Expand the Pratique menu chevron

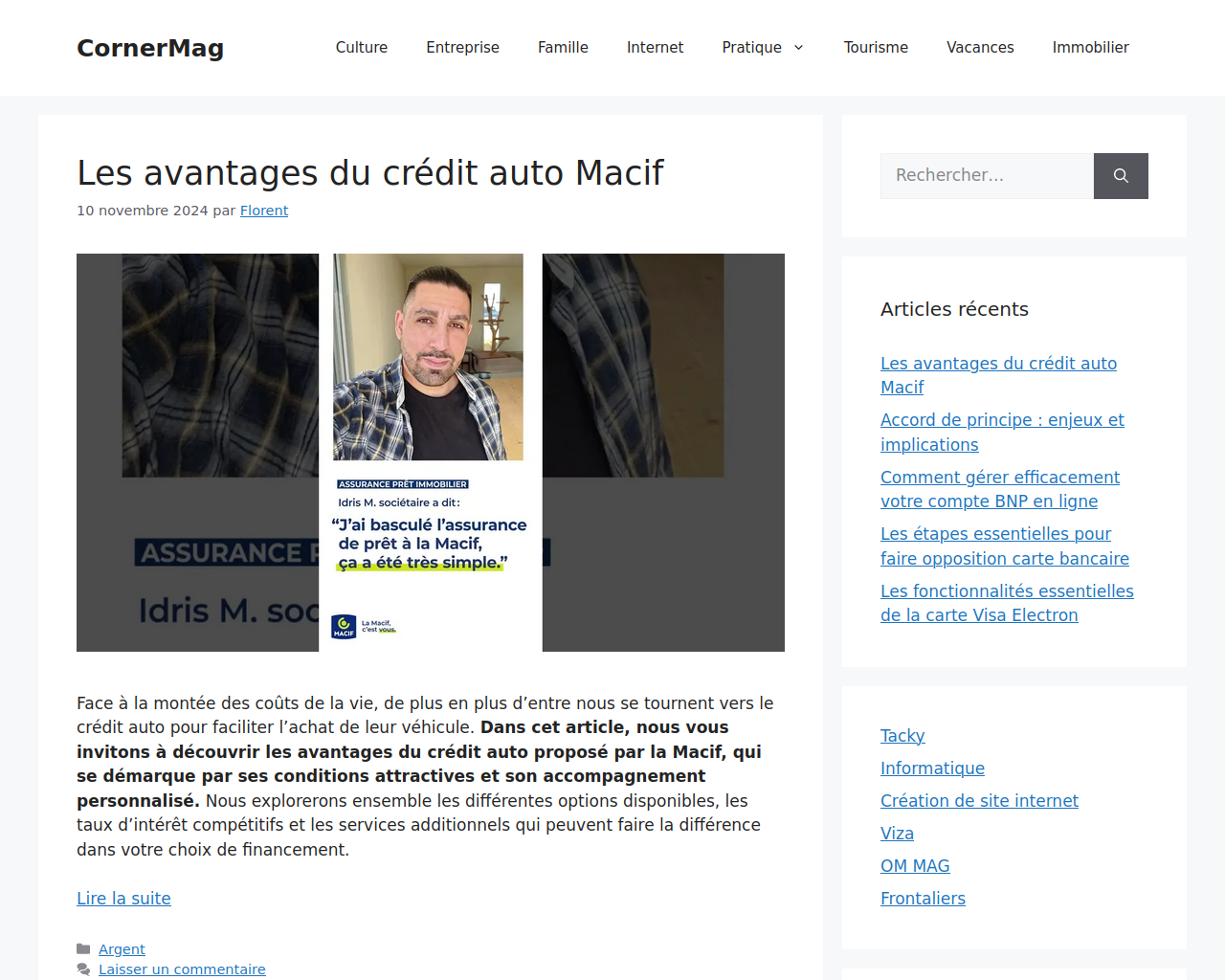pyautogui.click(x=798, y=48)
